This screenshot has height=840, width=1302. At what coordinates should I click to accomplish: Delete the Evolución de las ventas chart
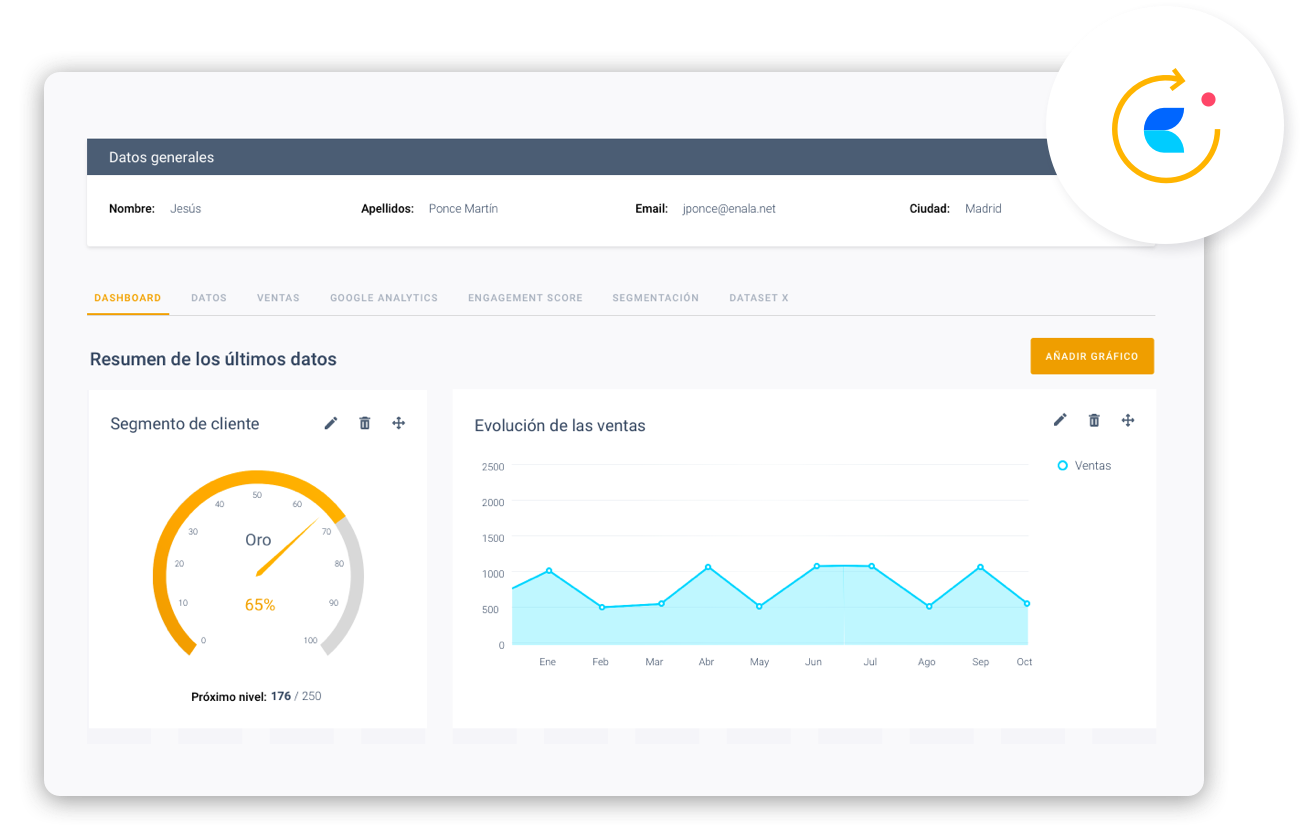(1094, 420)
